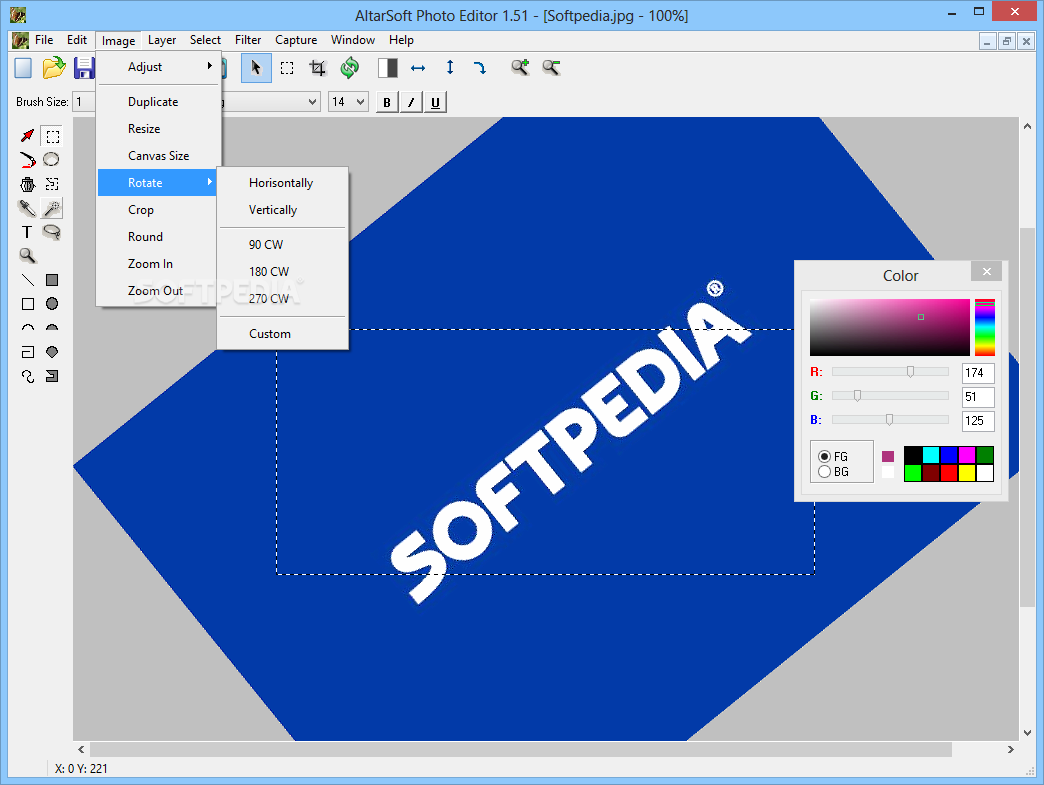The image size is (1044, 785).
Task: Select Horisontally flip option
Action: tap(281, 182)
